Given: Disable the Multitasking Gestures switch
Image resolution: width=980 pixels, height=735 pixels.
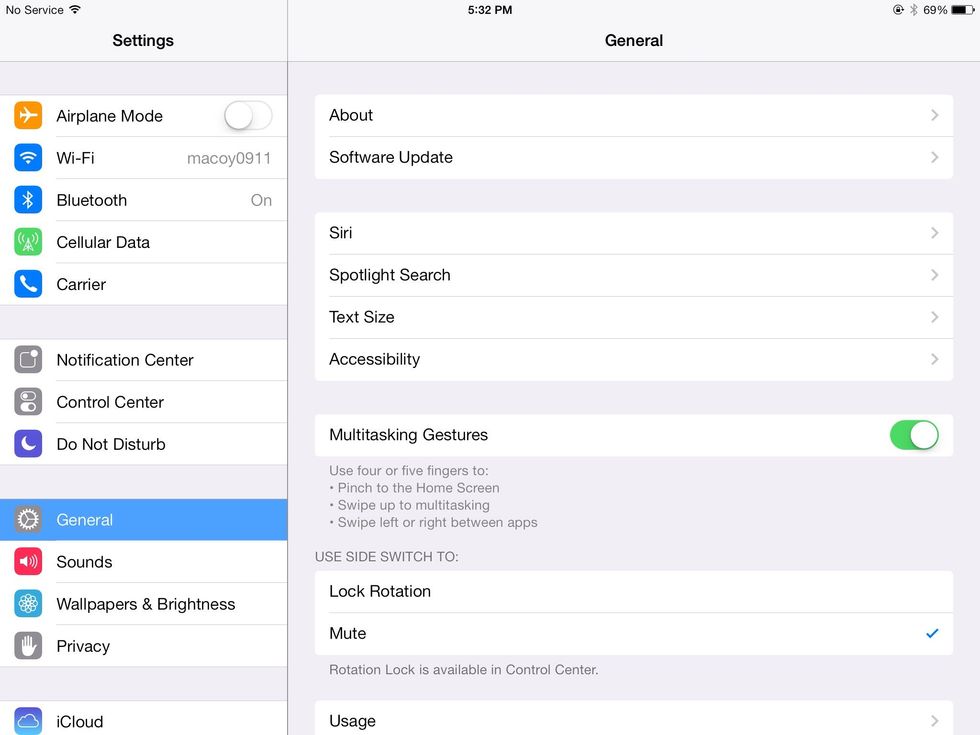Looking at the screenshot, I should [914, 435].
